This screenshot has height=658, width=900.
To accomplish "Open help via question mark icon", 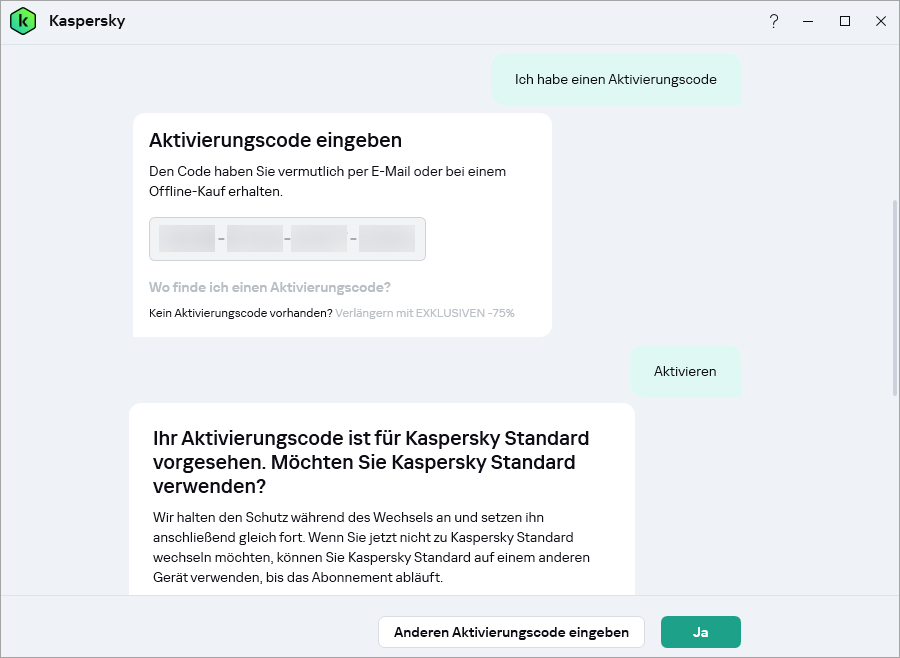I will (774, 21).
